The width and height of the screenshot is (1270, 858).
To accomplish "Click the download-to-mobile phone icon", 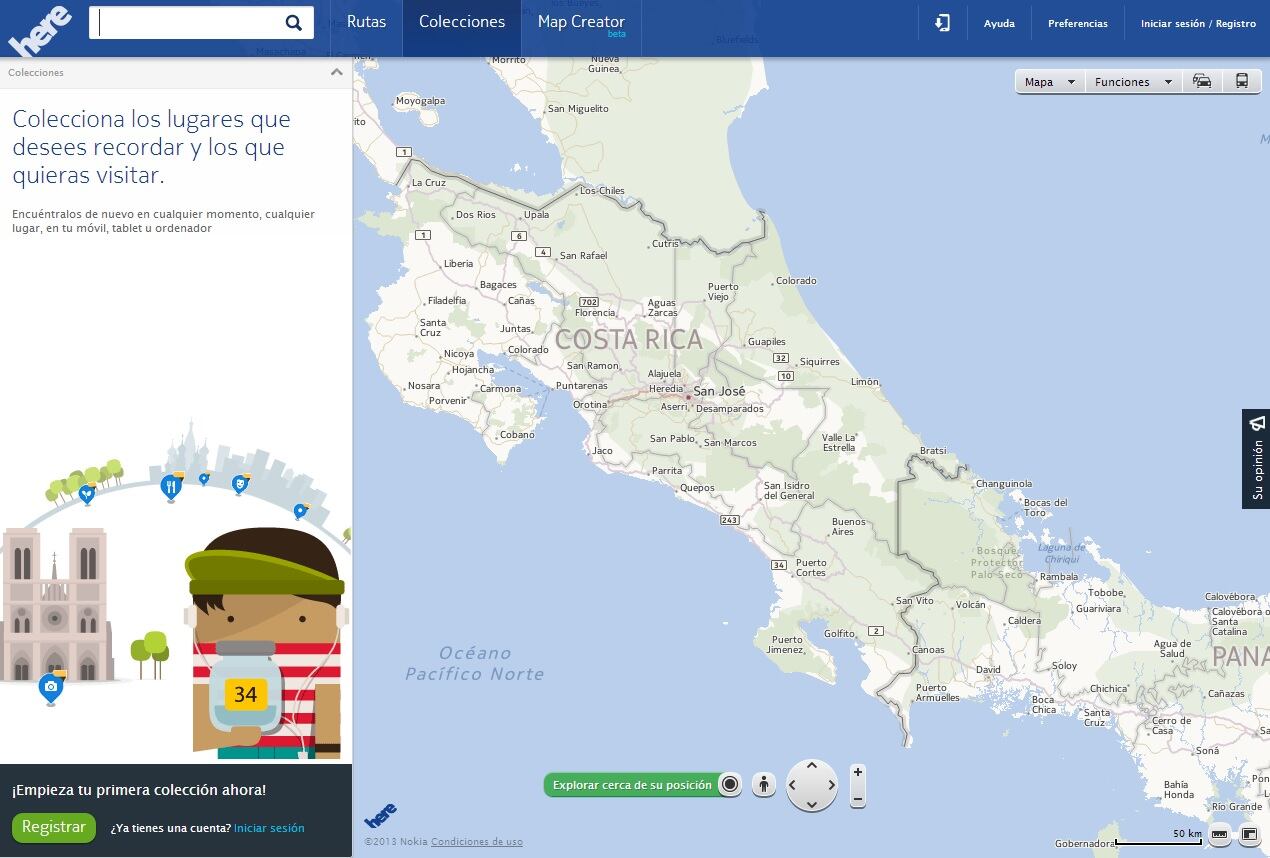I will pyautogui.click(x=942, y=23).
